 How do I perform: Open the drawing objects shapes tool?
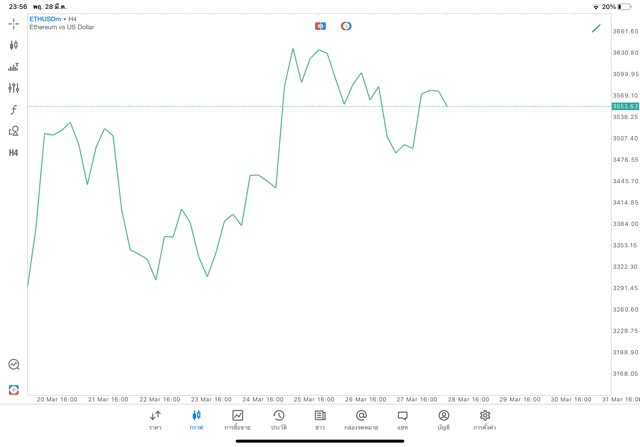13,131
